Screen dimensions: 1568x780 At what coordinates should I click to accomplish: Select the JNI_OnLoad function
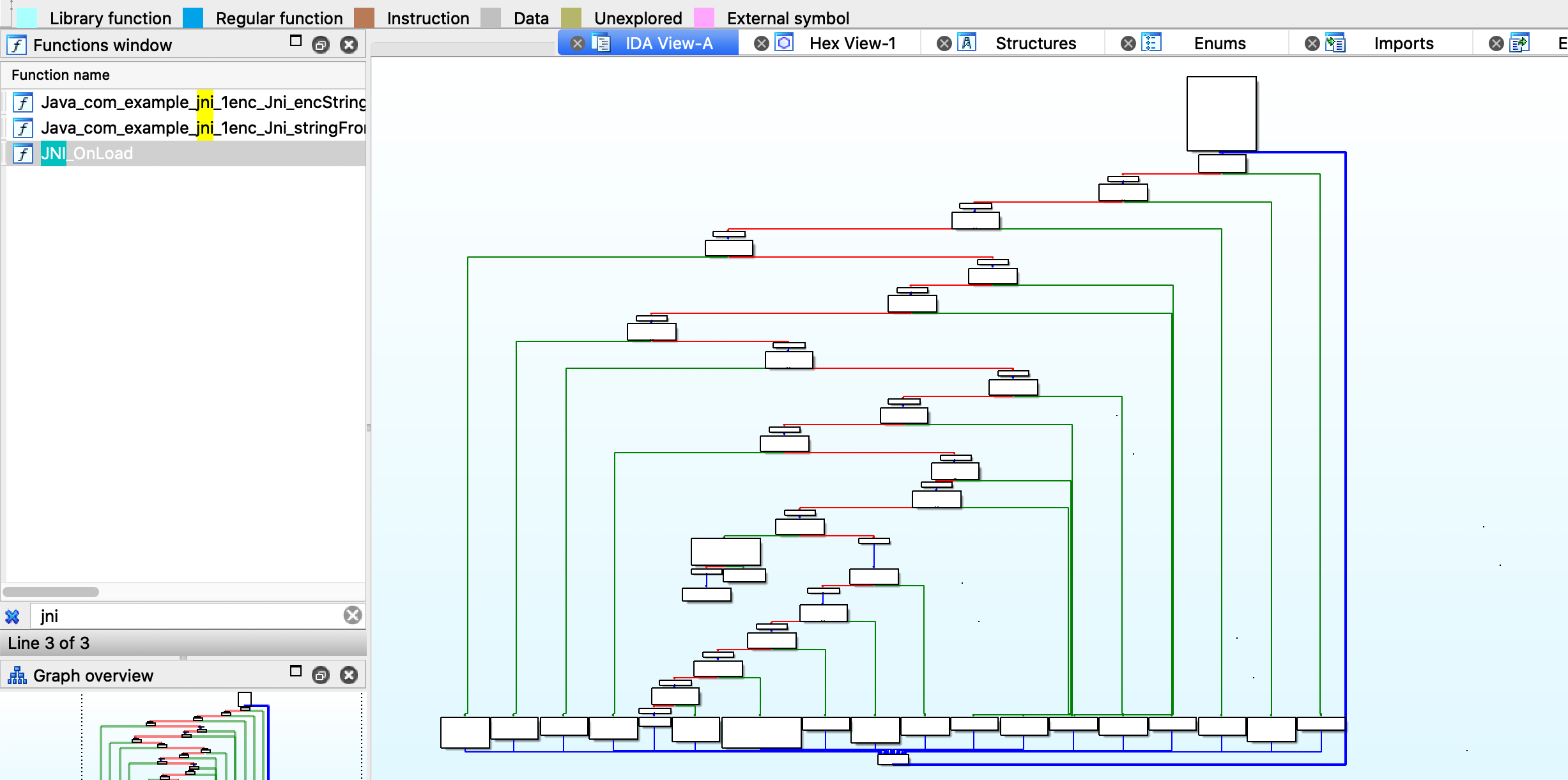(x=87, y=153)
